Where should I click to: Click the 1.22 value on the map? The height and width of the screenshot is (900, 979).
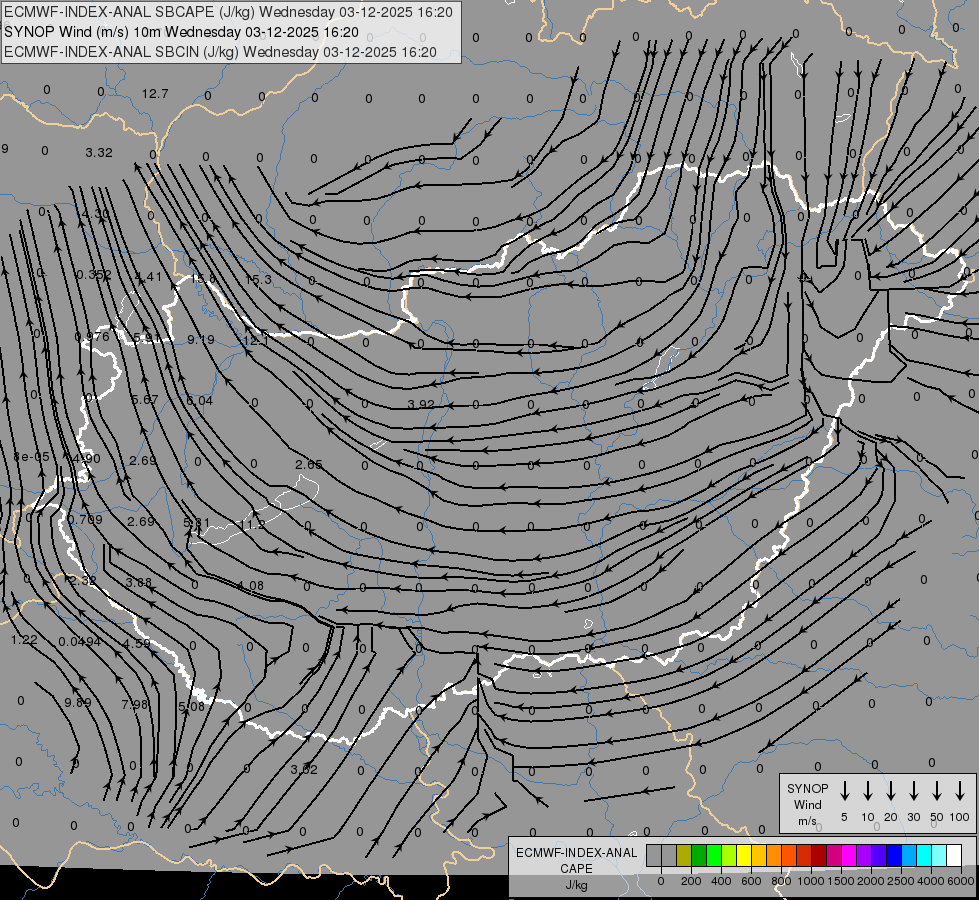click(x=24, y=640)
